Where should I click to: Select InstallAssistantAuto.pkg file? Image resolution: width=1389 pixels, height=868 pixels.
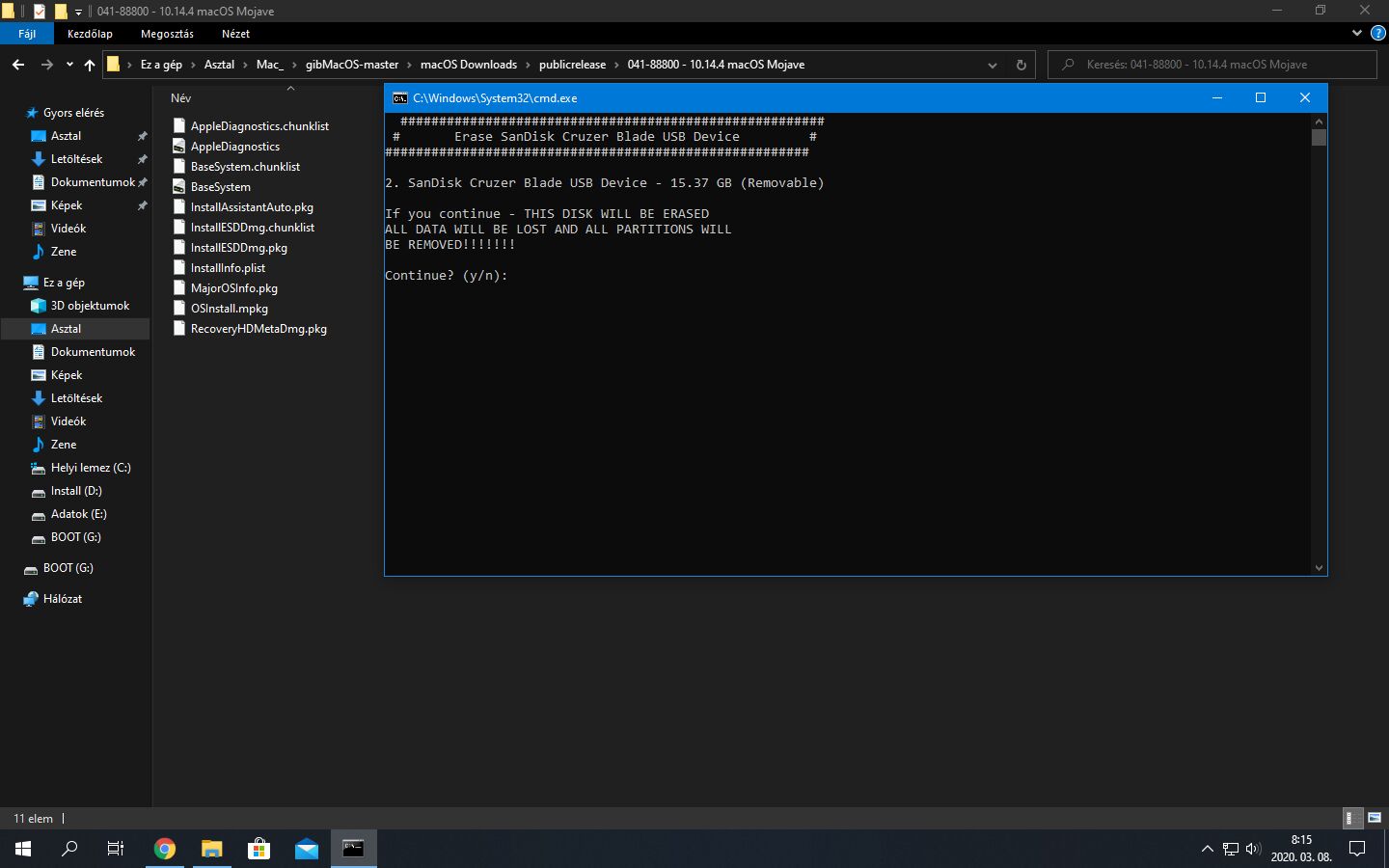coord(243,207)
